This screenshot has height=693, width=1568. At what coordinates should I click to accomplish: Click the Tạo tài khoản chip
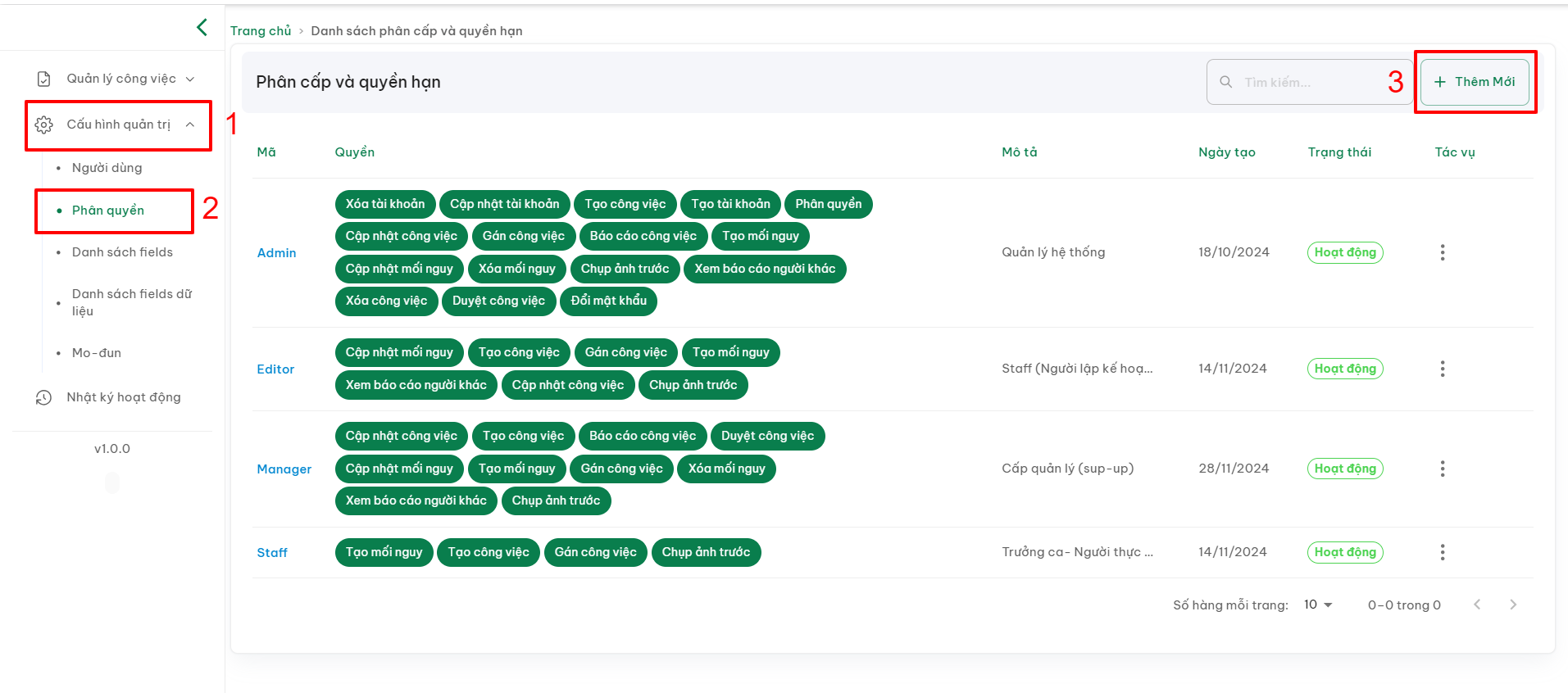click(731, 204)
